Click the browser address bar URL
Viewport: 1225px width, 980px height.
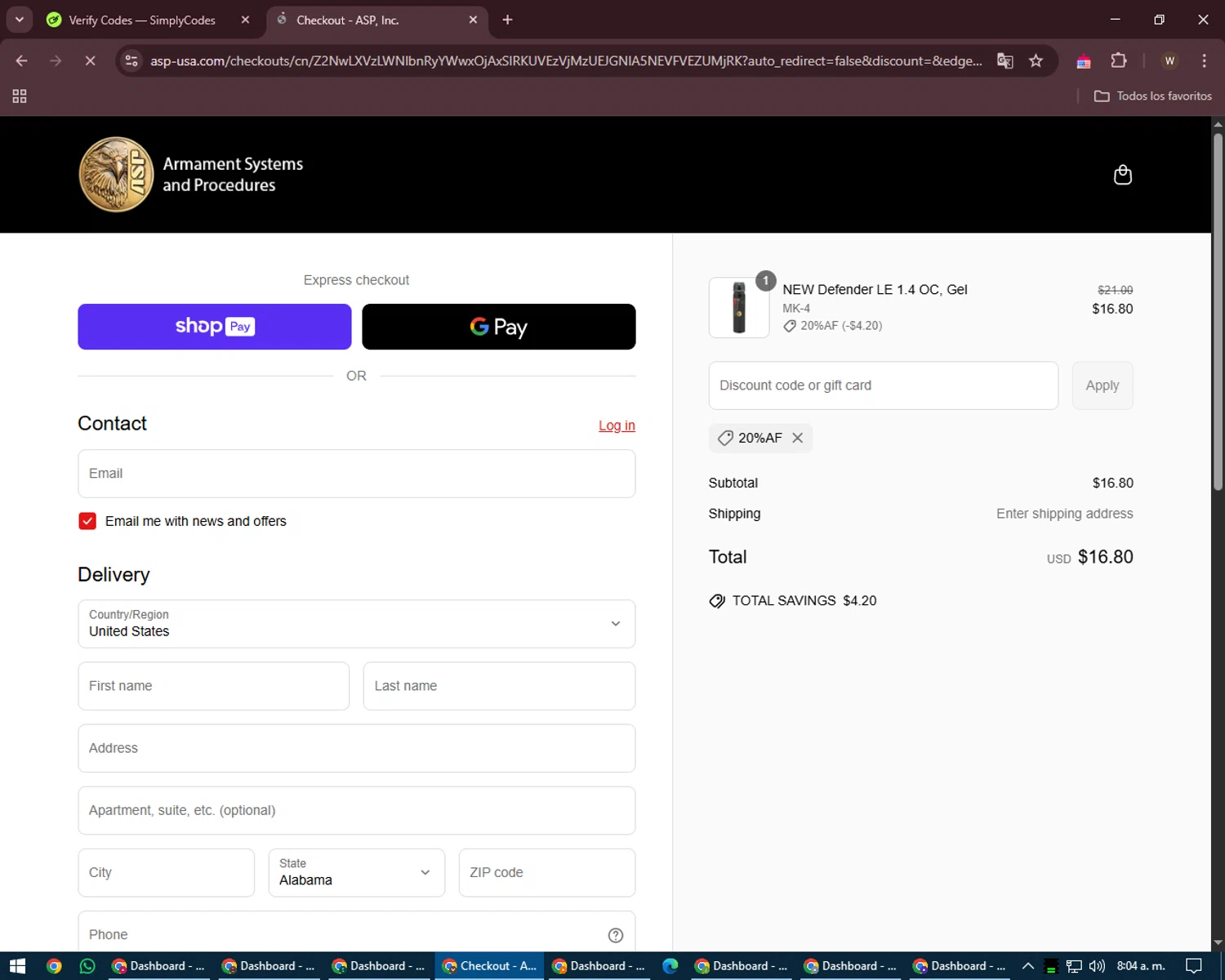tap(566, 60)
